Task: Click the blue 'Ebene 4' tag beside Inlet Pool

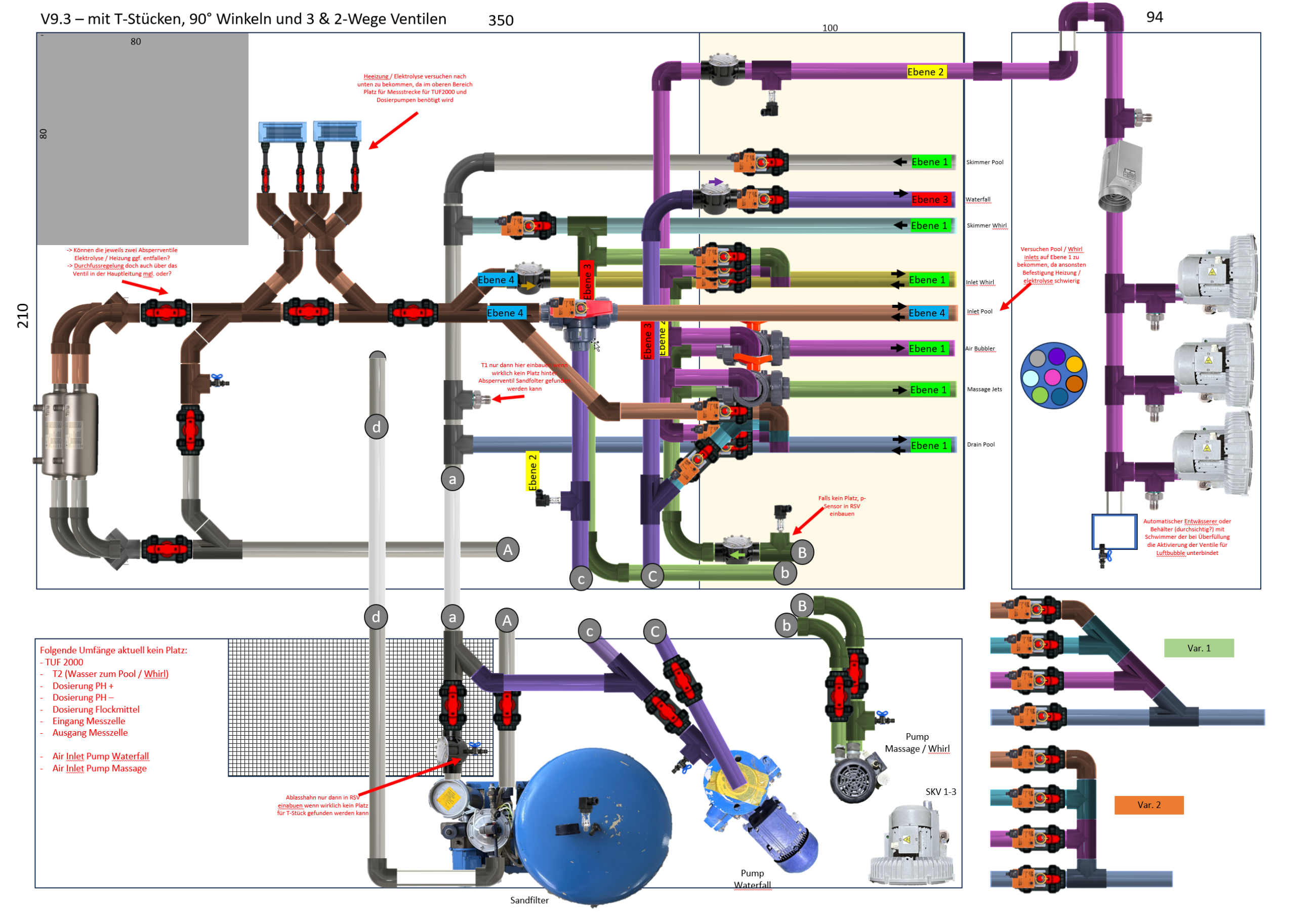Action: [927, 313]
